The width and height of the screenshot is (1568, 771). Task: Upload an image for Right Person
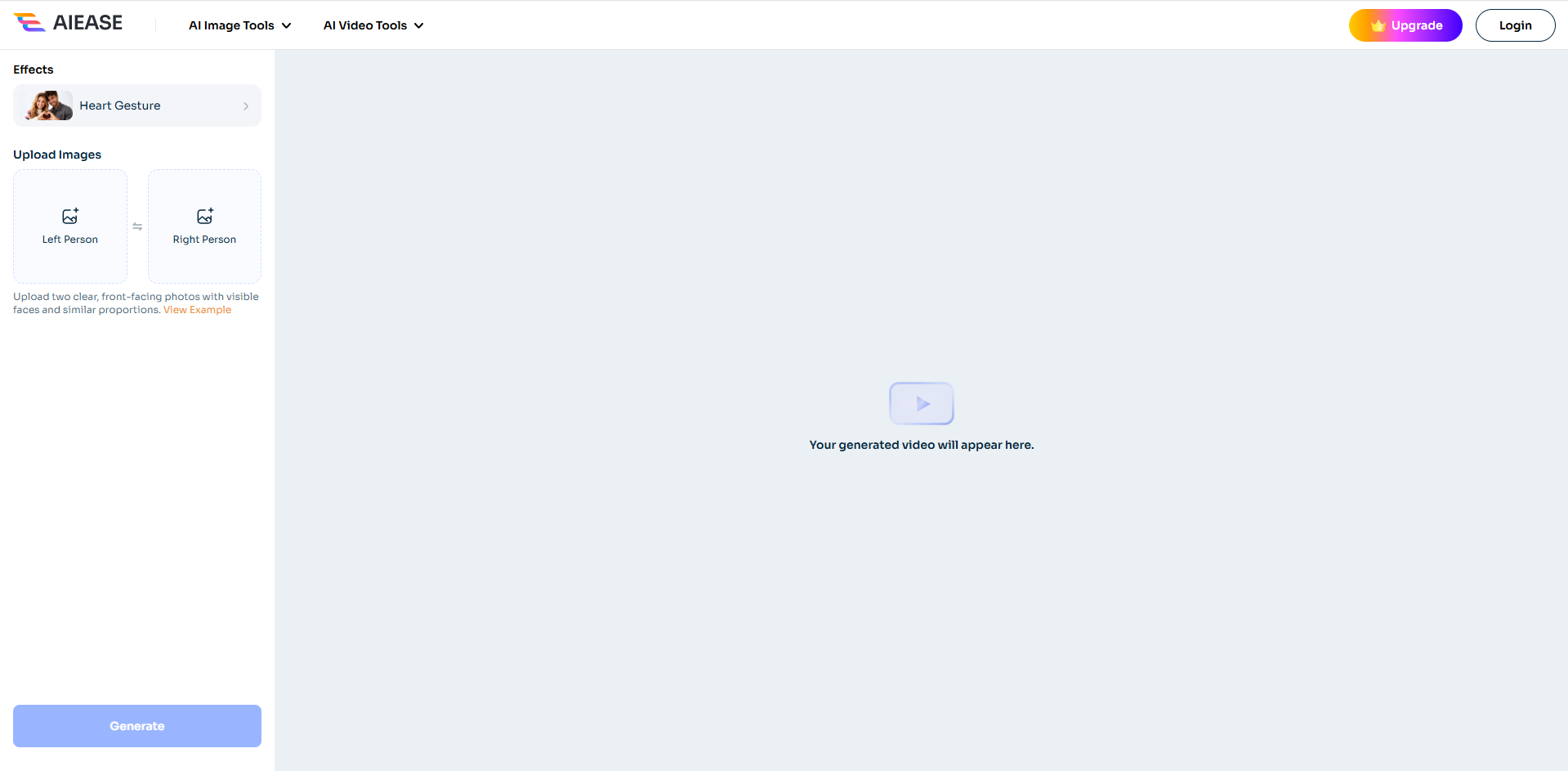[x=204, y=226]
